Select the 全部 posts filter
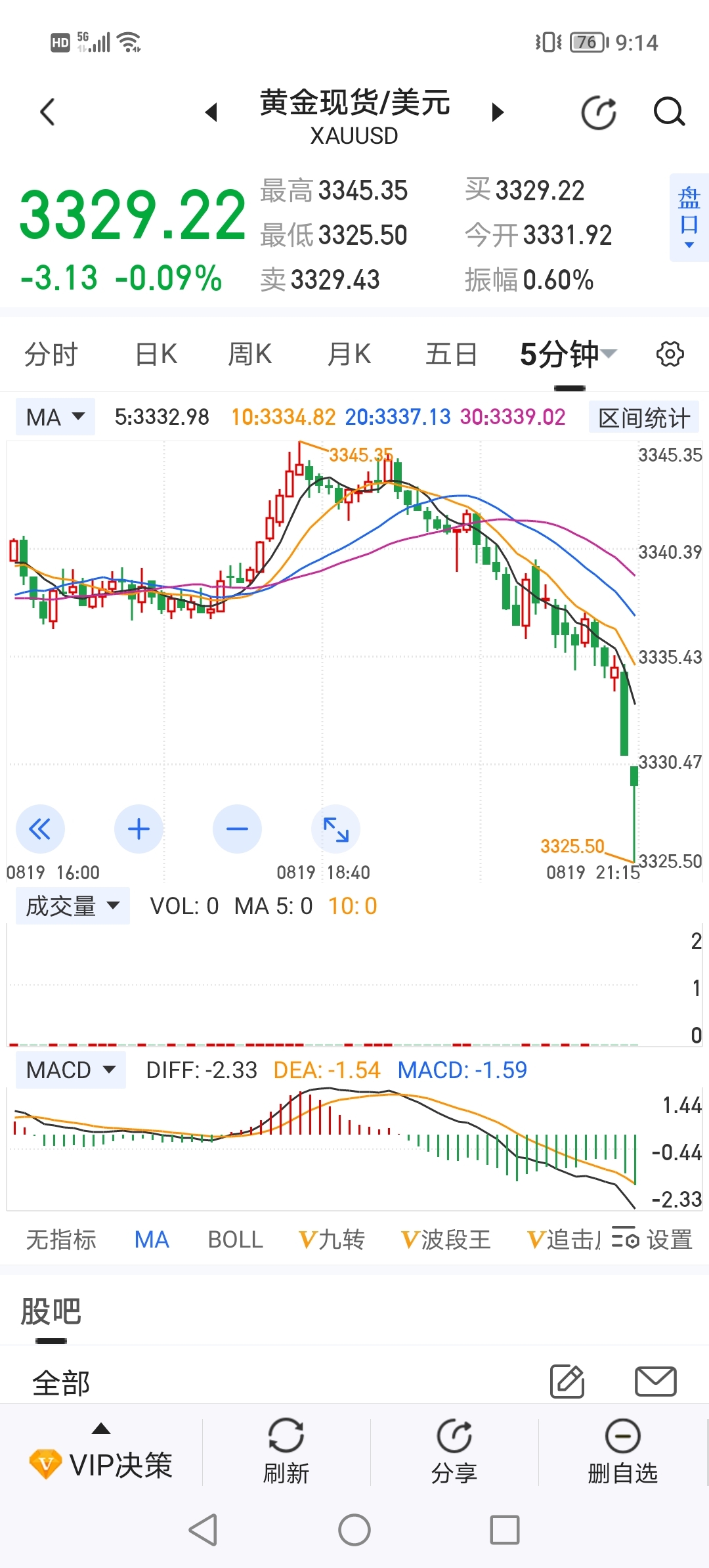 [61, 1383]
